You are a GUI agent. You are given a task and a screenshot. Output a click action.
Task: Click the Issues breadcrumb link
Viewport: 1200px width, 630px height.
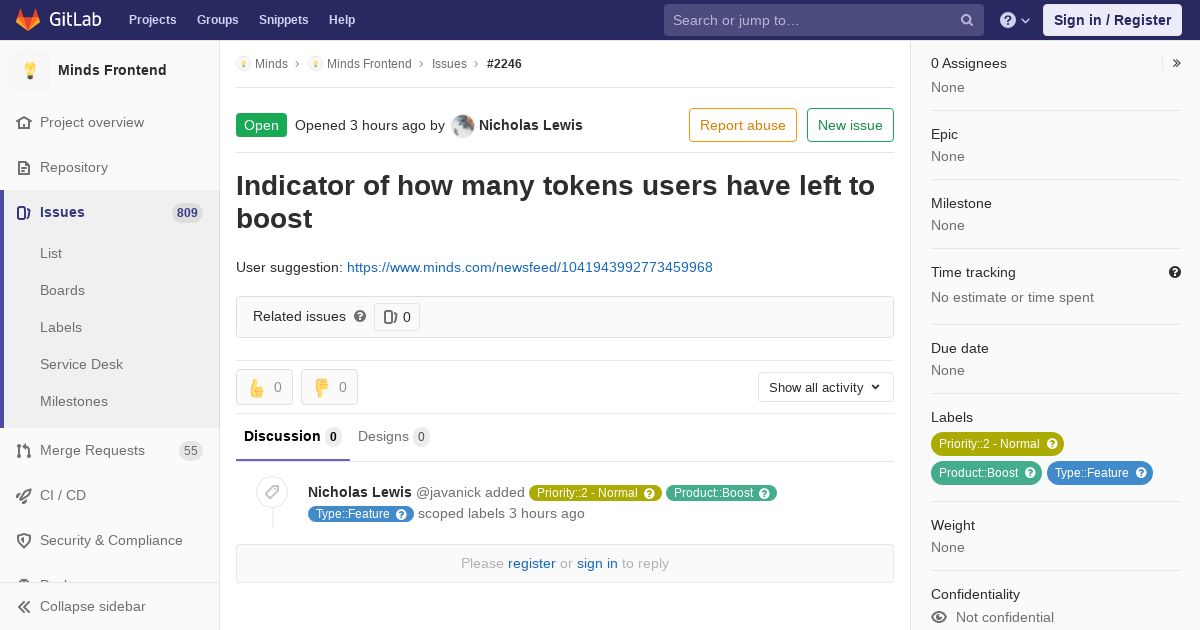(x=449, y=63)
